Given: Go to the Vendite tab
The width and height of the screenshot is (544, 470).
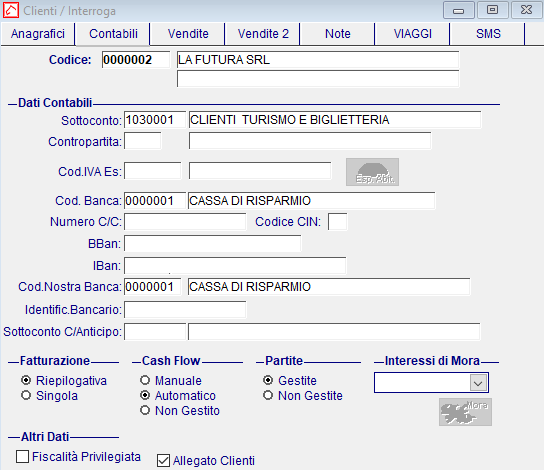Looking at the screenshot, I should pyautogui.click(x=188, y=34).
